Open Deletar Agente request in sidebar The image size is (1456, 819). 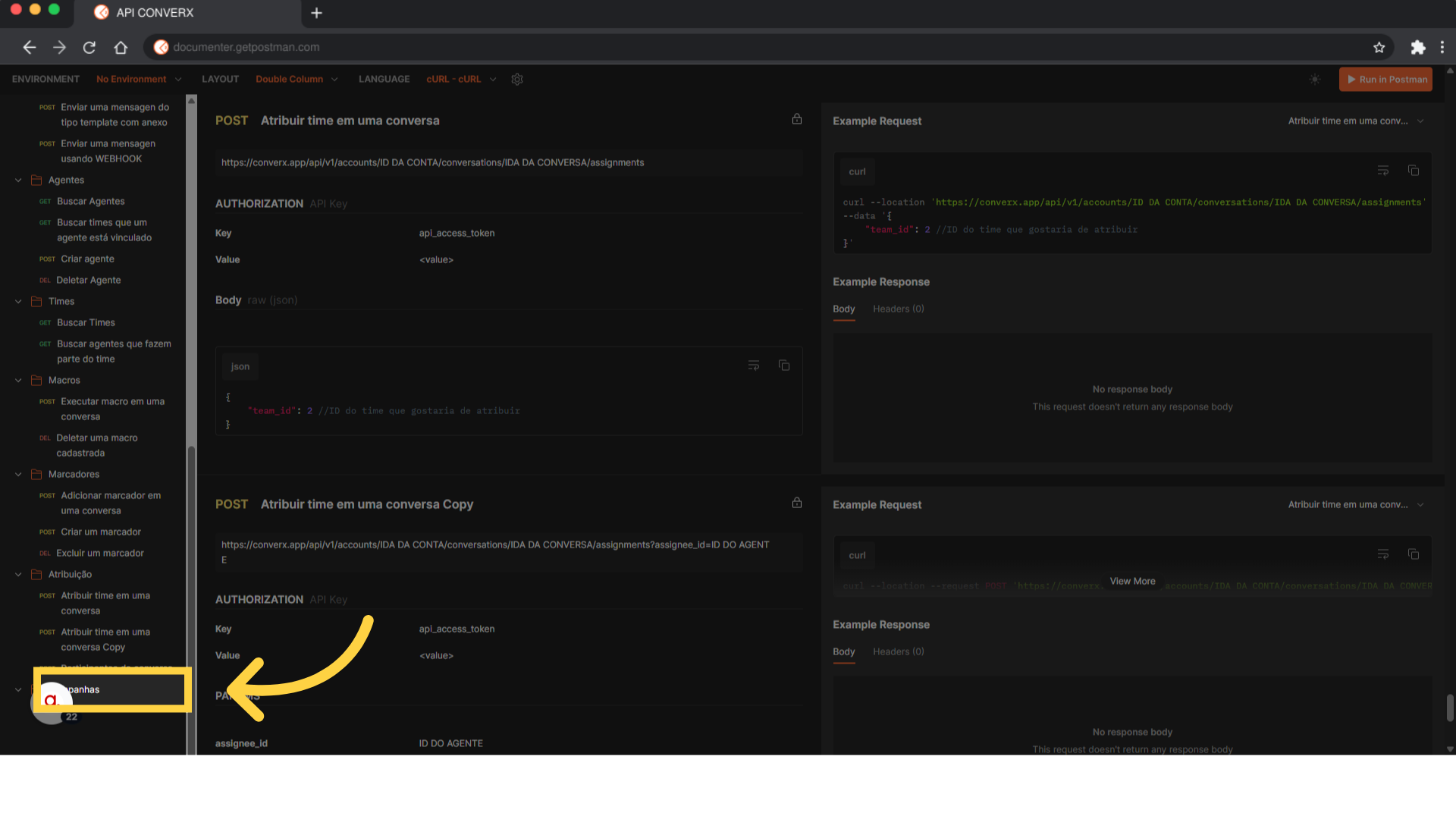coord(88,280)
